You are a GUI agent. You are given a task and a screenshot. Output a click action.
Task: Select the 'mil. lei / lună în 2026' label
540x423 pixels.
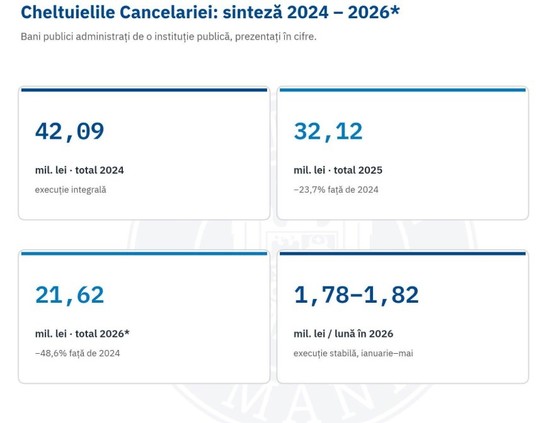[x=343, y=334]
